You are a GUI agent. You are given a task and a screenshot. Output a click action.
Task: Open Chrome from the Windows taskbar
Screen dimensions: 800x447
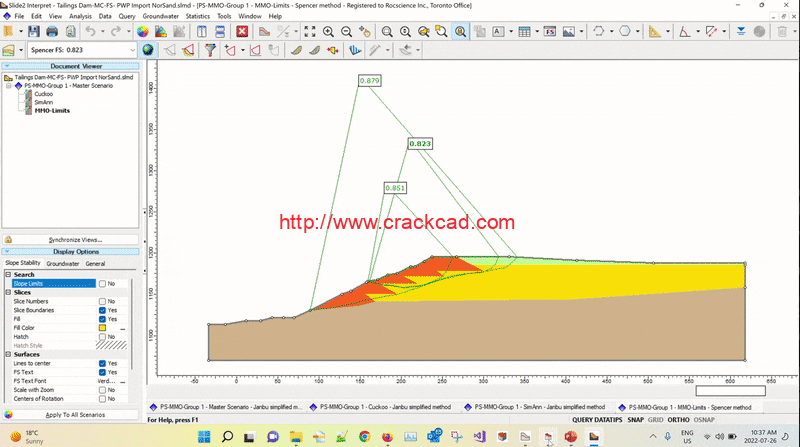click(364, 437)
